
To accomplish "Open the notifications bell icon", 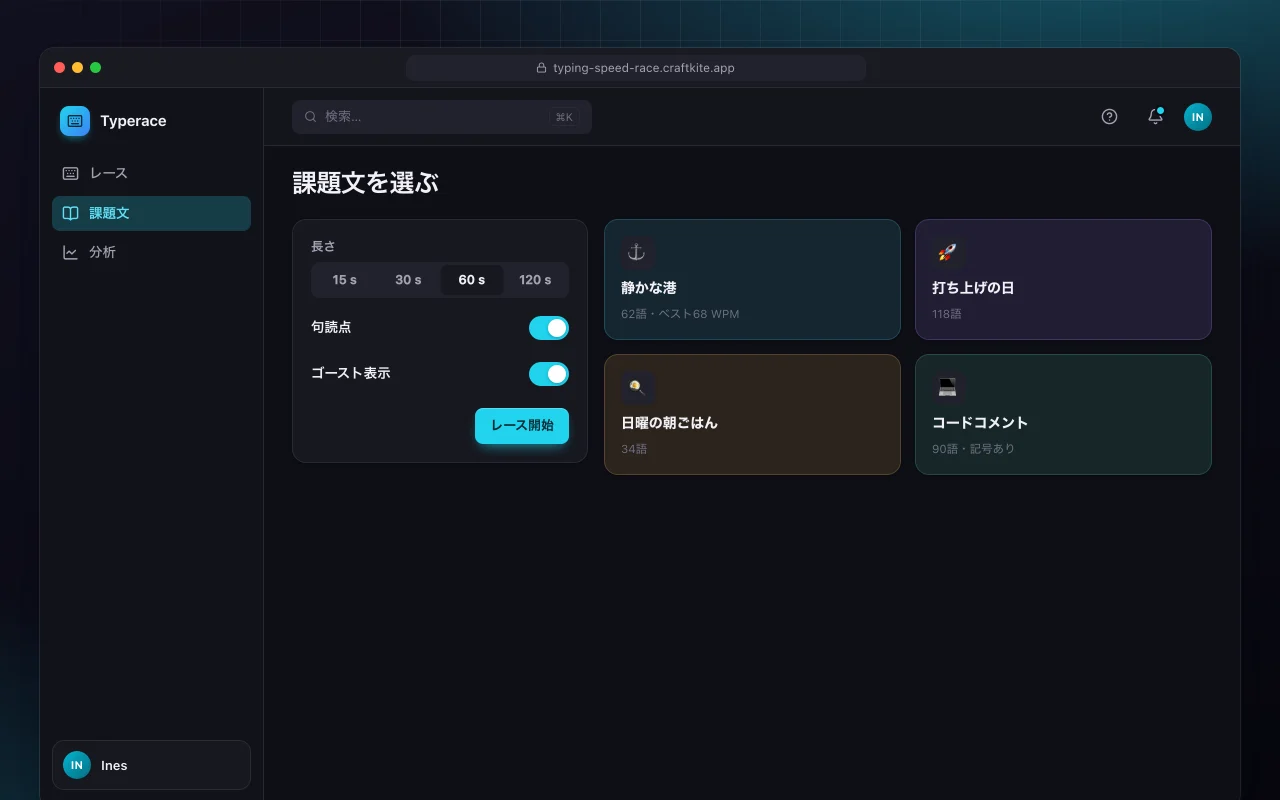I will 1155,116.
